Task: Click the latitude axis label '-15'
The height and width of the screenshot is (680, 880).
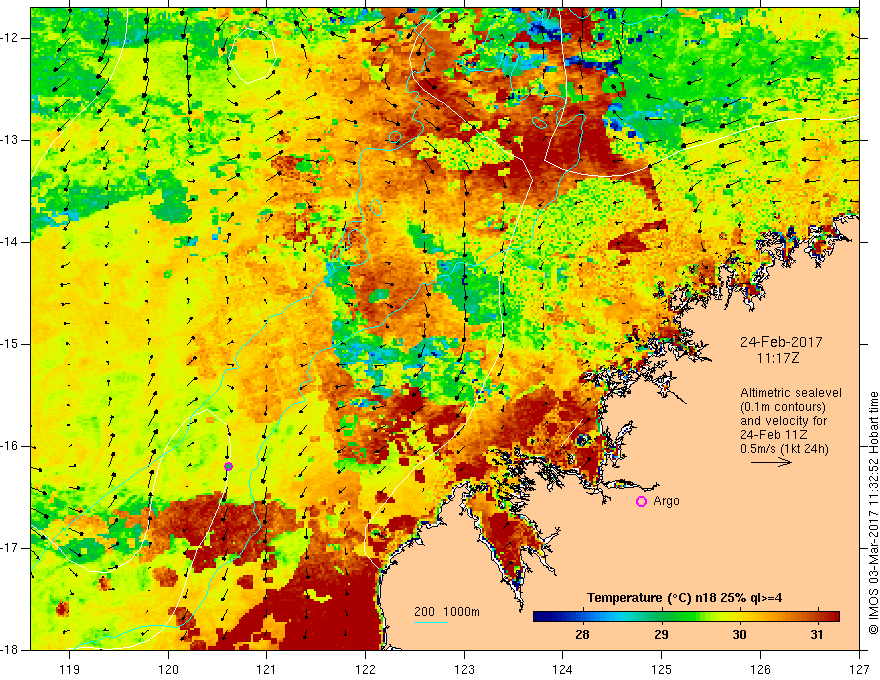Action: (11, 344)
